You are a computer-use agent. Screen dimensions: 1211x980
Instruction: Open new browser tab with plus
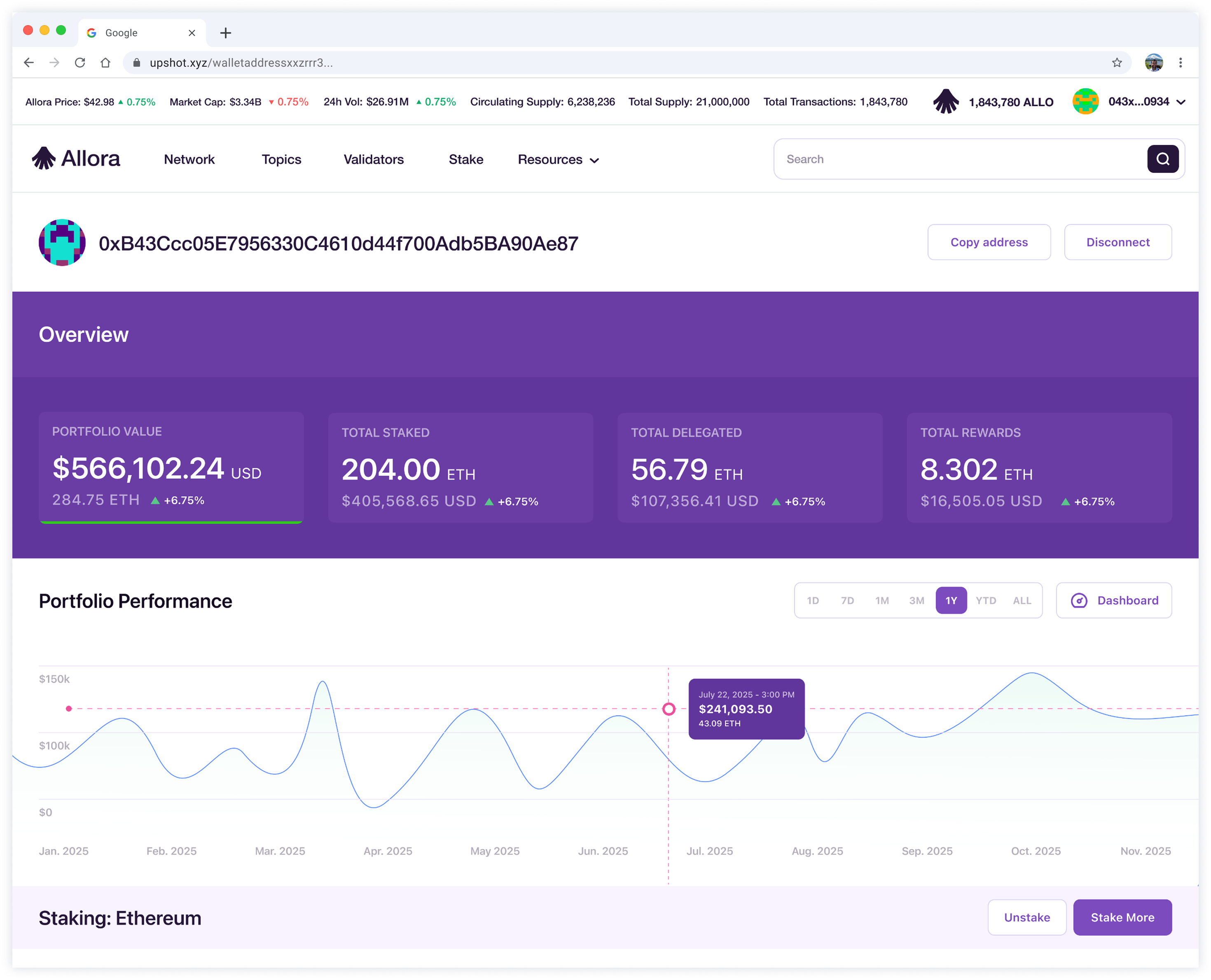(x=225, y=33)
